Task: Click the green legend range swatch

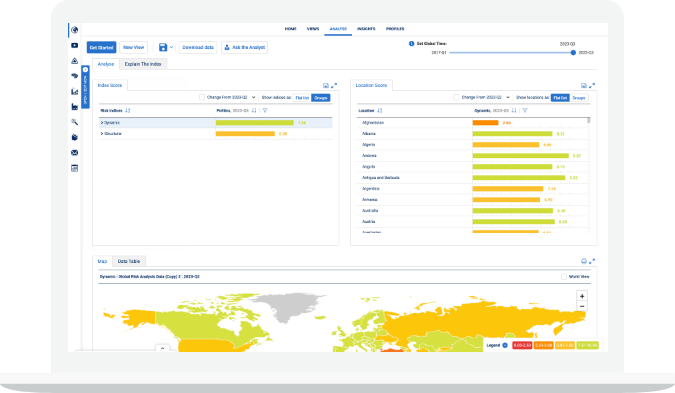Action: click(x=588, y=345)
